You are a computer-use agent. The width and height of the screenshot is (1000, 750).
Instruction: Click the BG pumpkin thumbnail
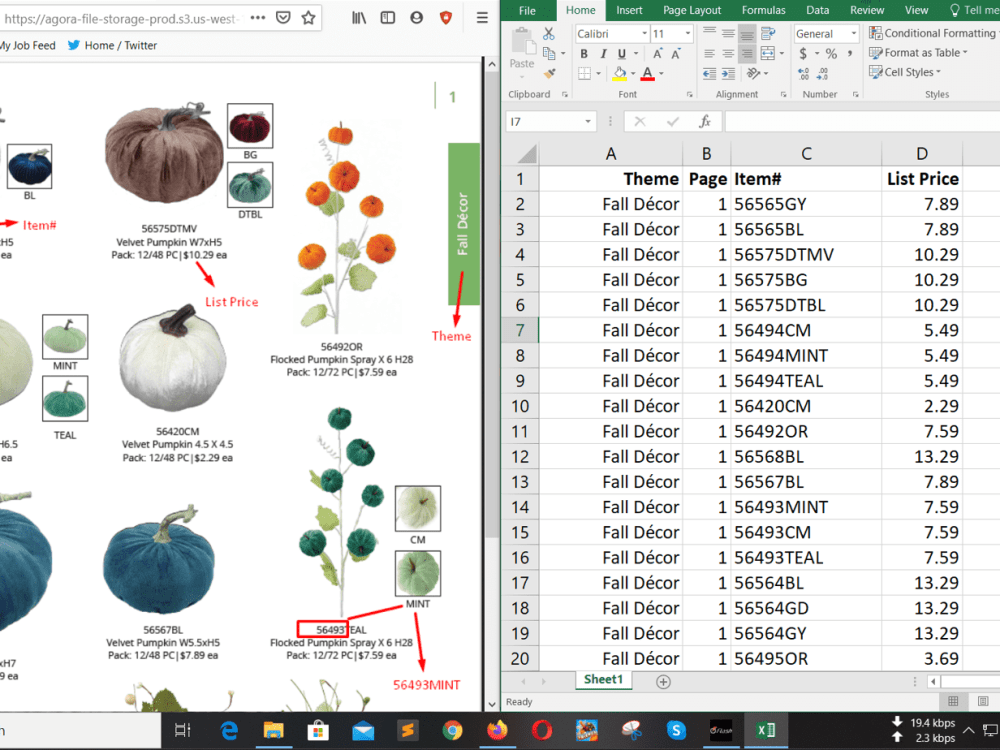pos(250,126)
